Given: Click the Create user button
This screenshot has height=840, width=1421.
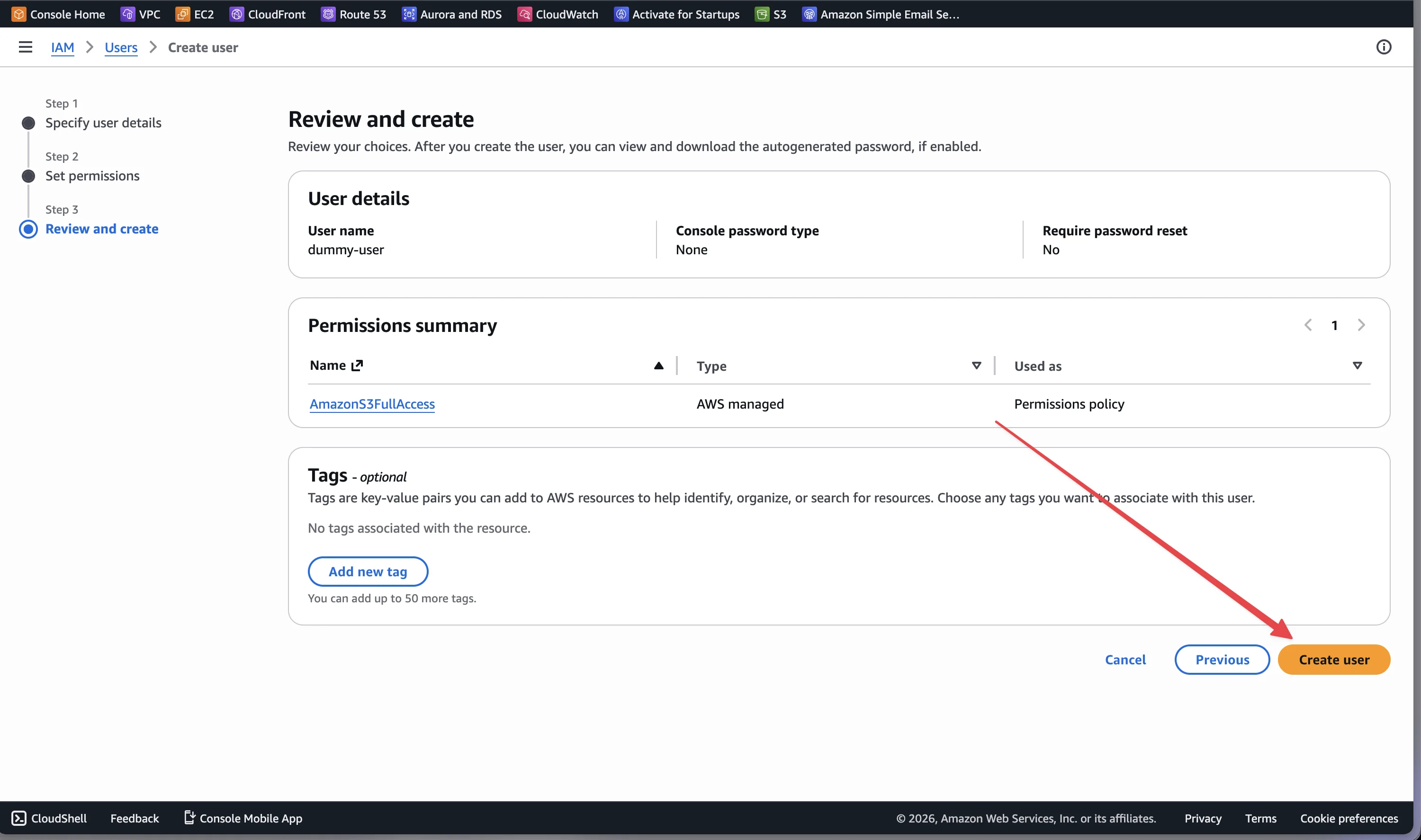Looking at the screenshot, I should point(1333,659).
